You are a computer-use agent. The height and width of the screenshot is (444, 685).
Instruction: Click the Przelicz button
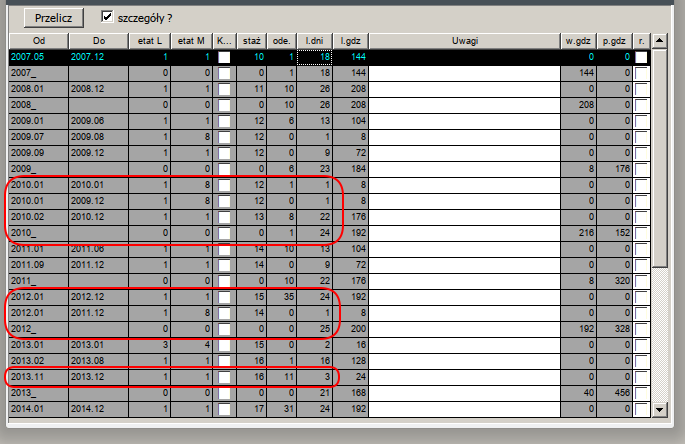54,18
